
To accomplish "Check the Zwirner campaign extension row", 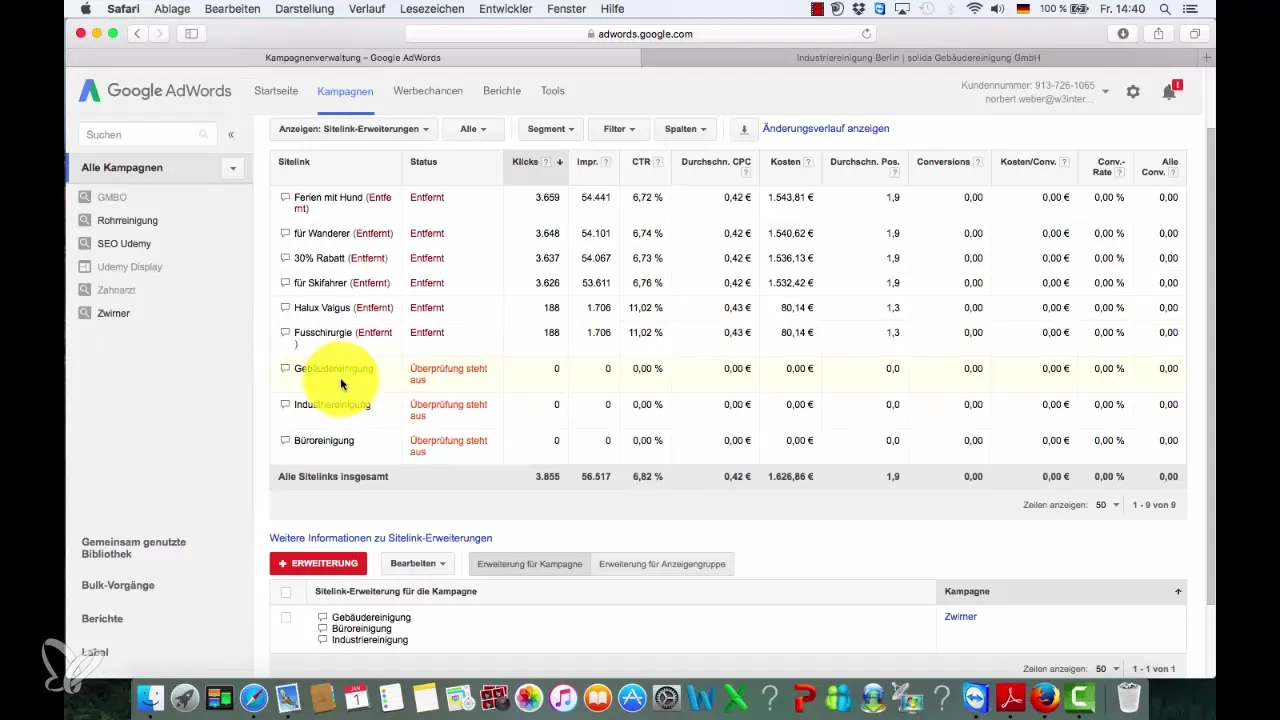I will 286,618.
